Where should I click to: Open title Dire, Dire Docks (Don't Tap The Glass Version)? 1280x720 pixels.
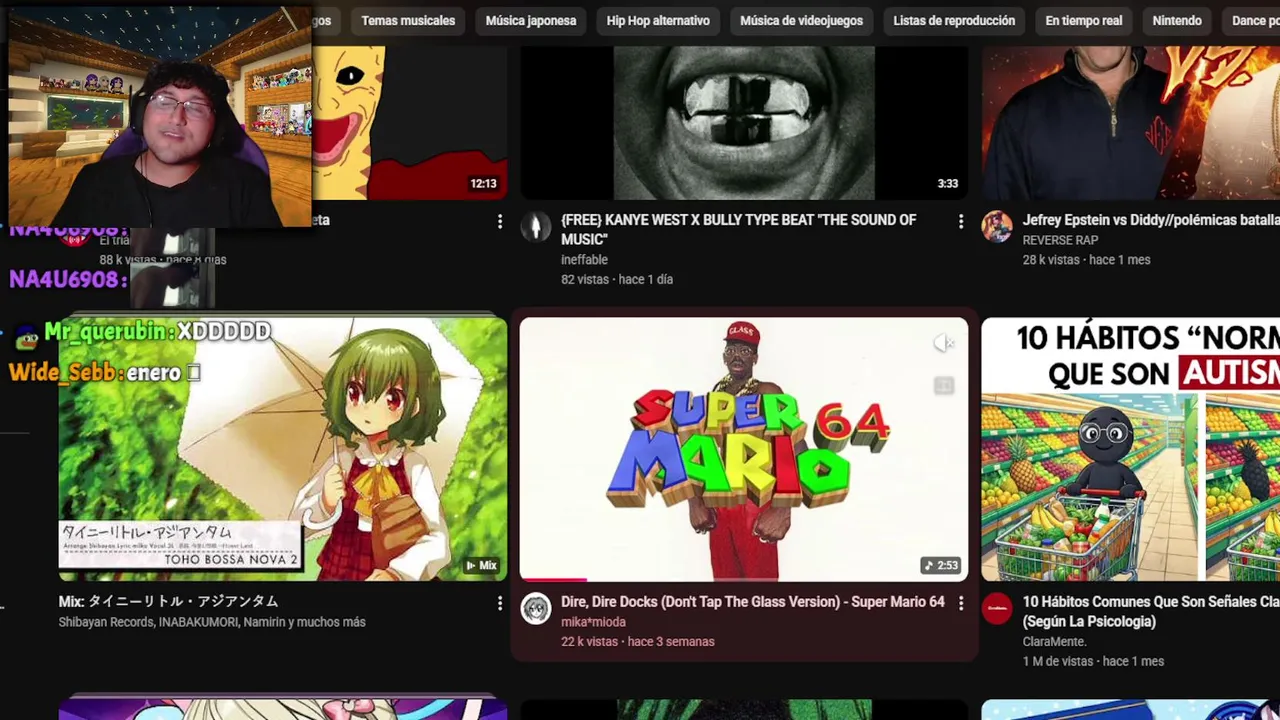(x=752, y=602)
